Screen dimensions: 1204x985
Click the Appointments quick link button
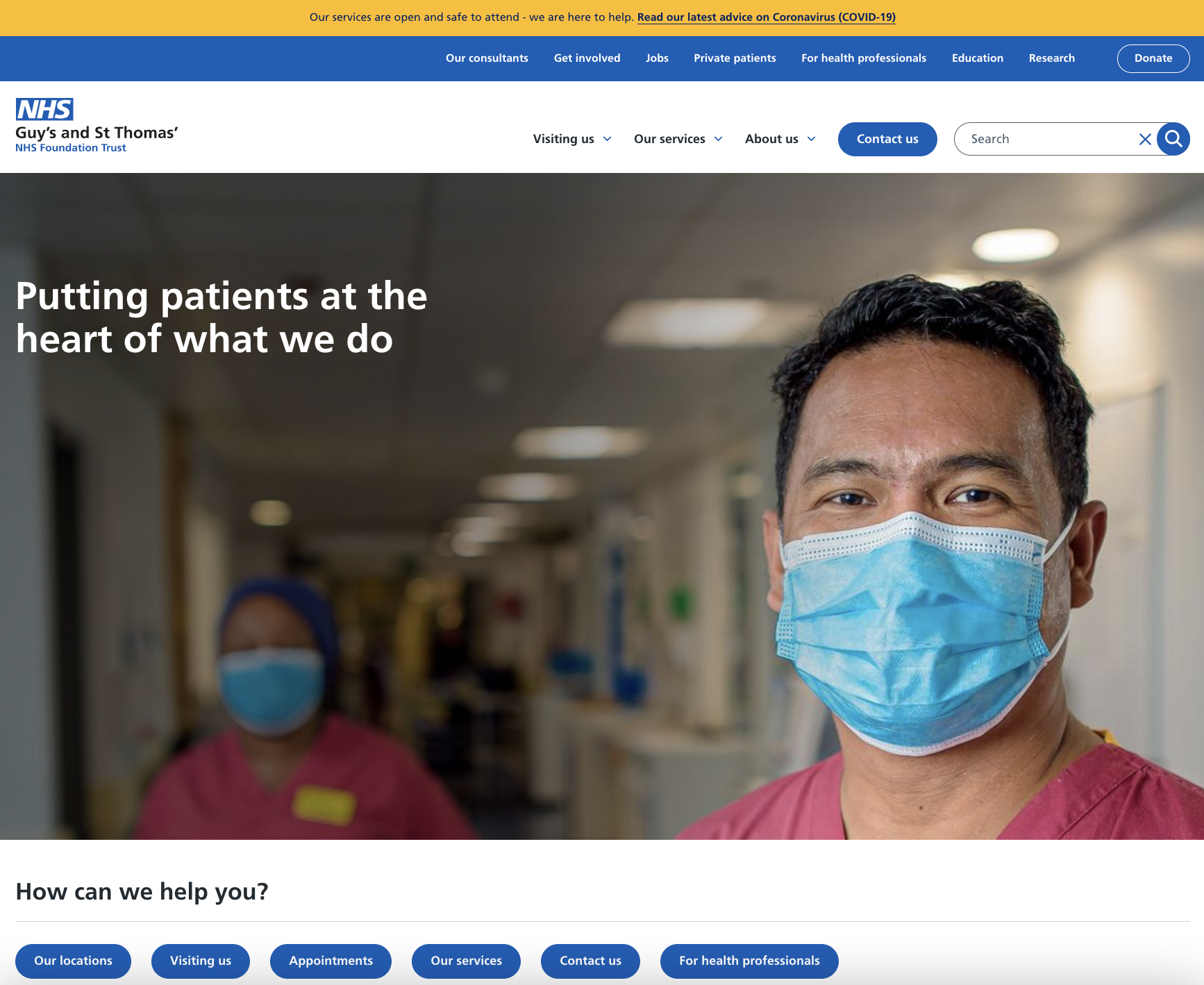pos(331,961)
